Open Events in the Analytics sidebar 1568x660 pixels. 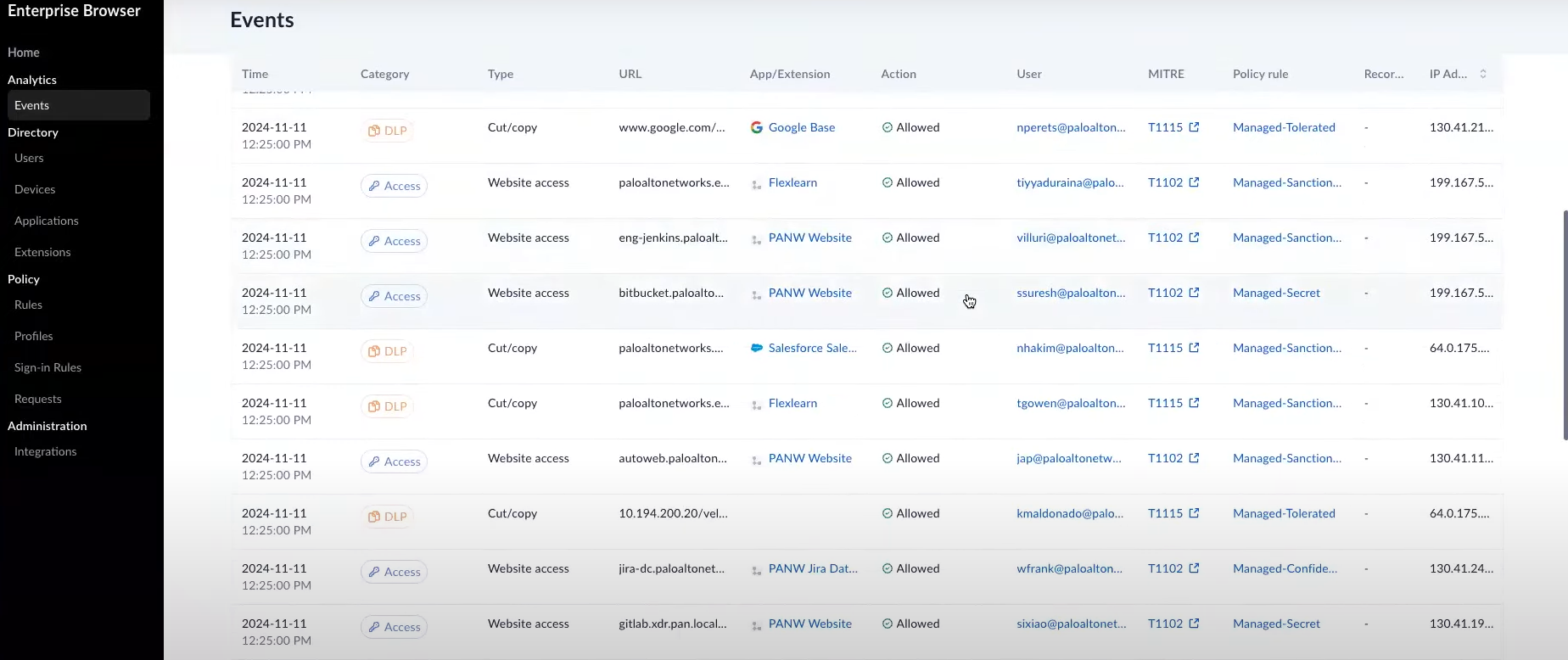coord(32,105)
